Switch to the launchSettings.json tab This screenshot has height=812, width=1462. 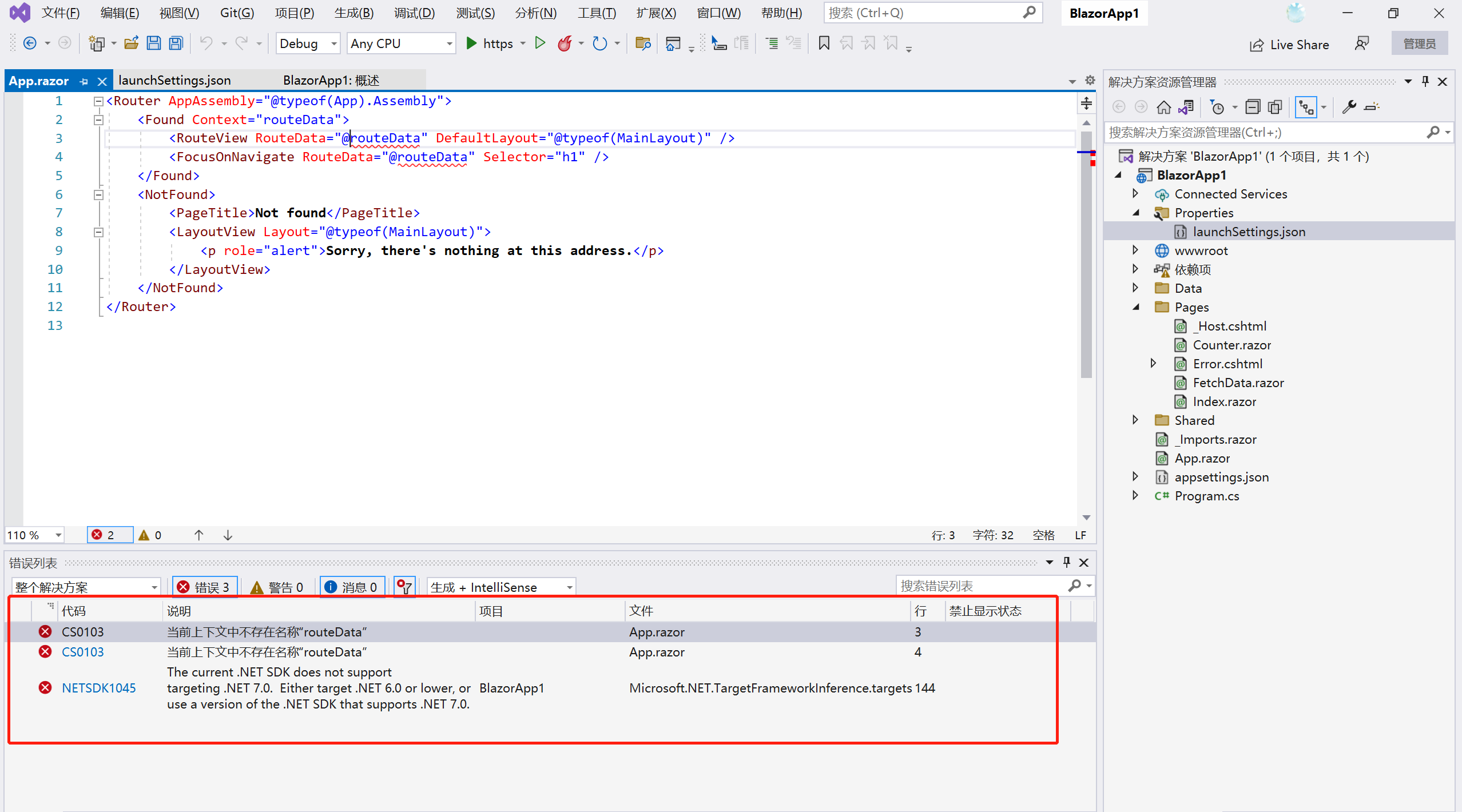(174, 80)
